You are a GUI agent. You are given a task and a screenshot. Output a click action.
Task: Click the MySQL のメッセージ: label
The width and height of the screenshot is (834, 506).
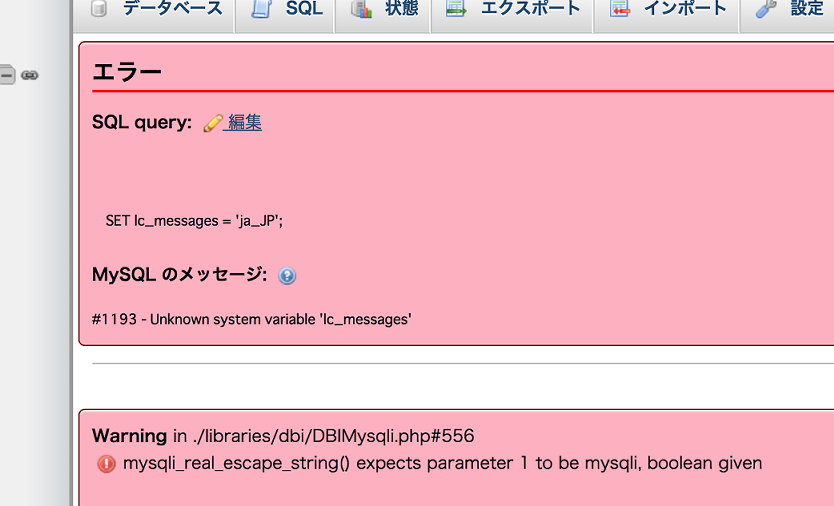click(179, 275)
